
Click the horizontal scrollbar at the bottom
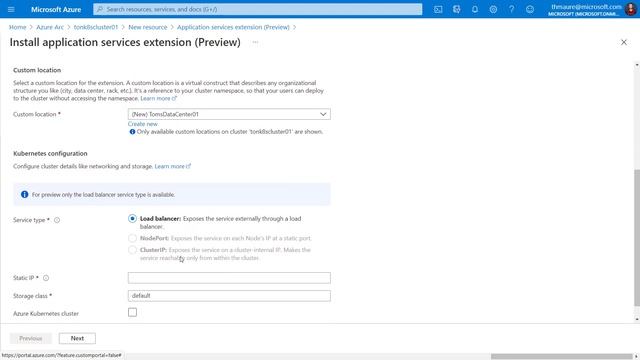(x=562, y=356)
